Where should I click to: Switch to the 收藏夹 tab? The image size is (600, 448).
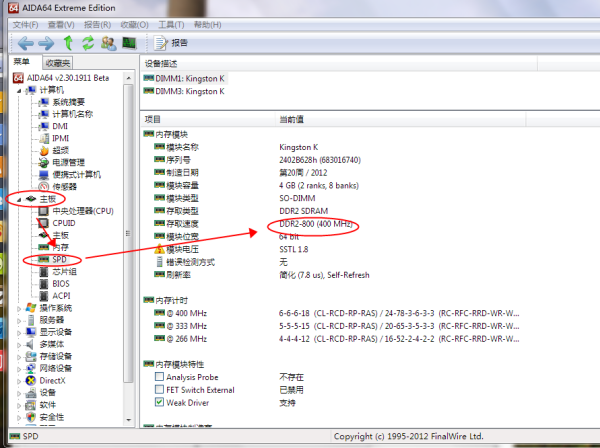pos(57,63)
